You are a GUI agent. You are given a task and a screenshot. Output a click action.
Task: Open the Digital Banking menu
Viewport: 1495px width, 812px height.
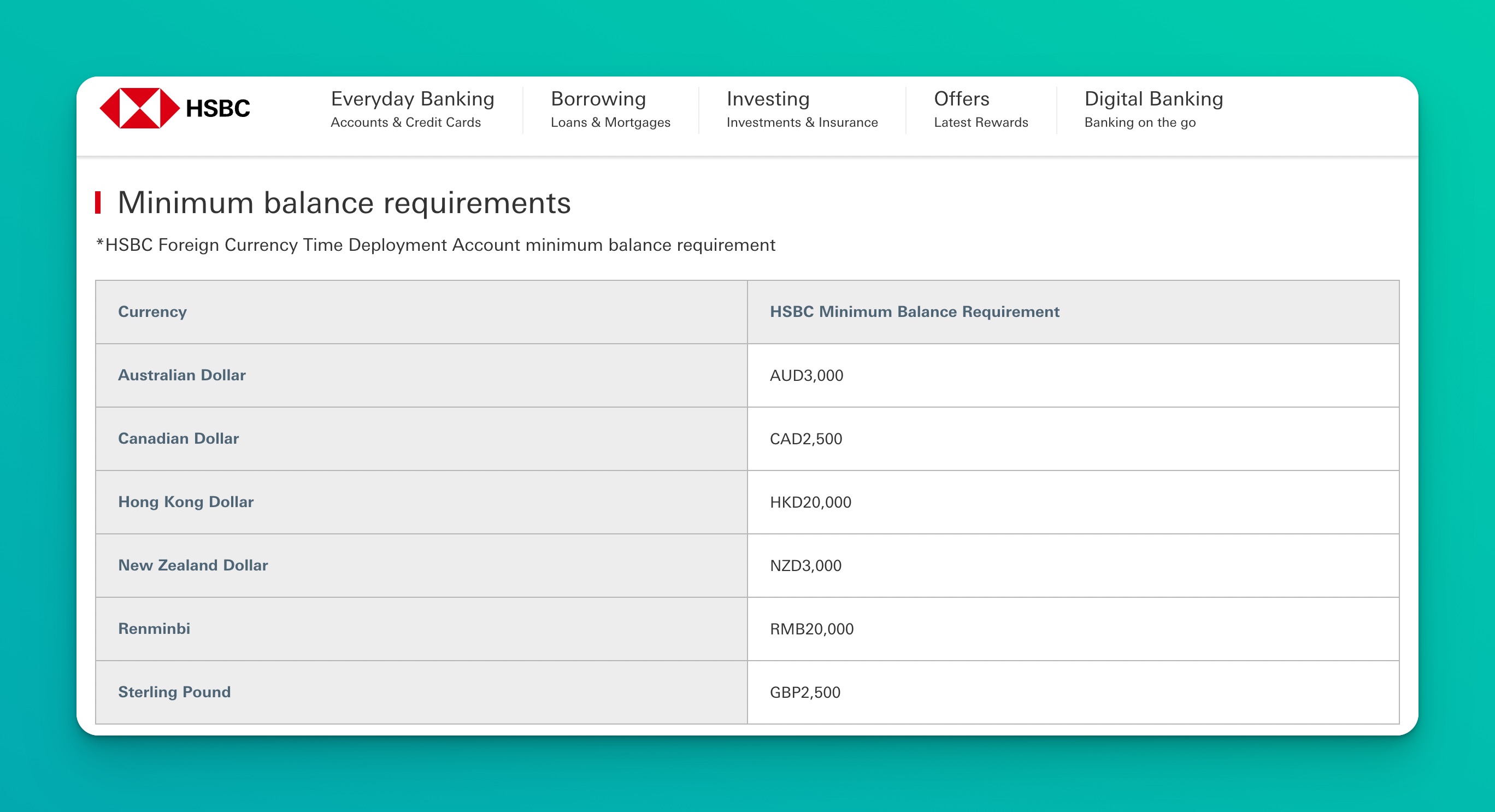(x=1153, y=99)
